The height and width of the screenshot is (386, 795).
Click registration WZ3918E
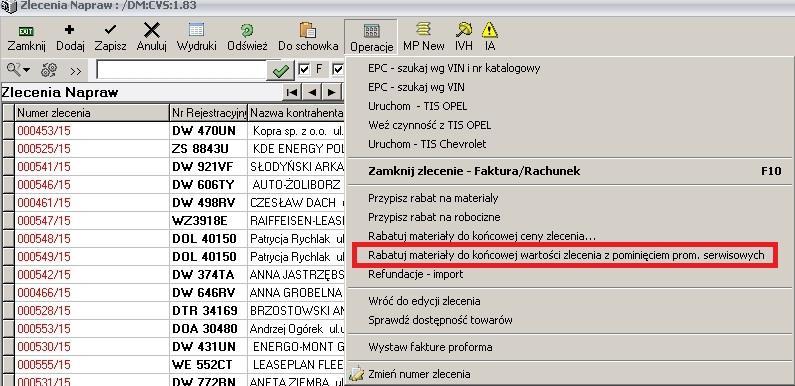coord(200,221)
